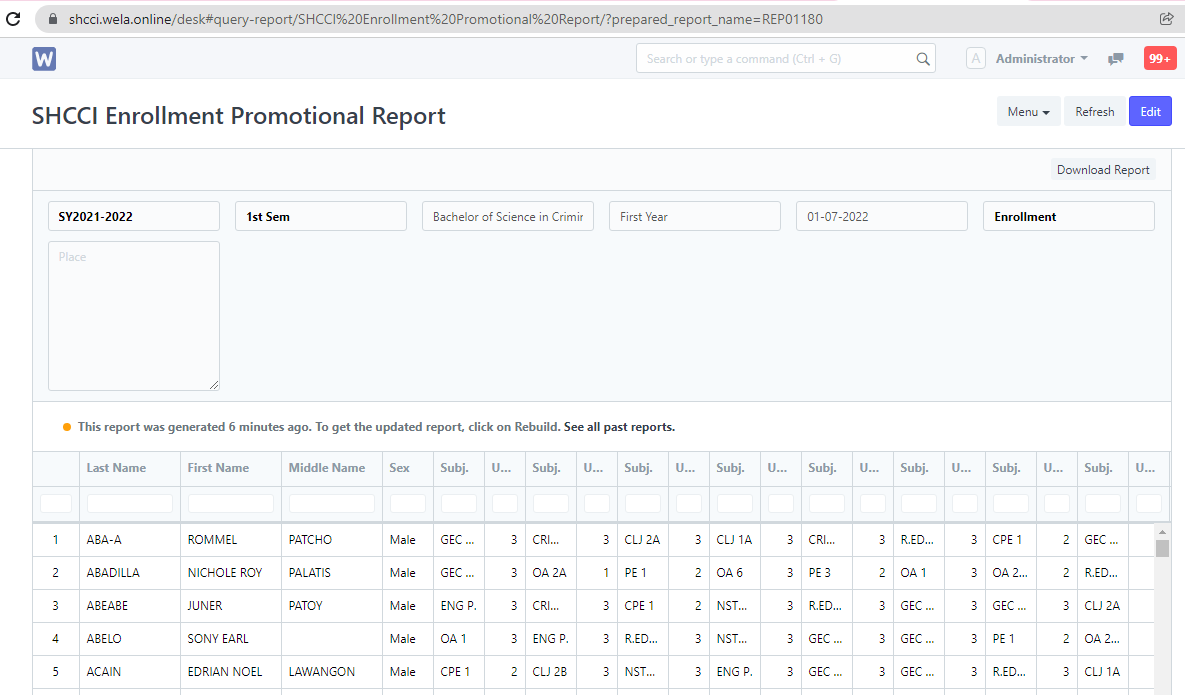Screen dimensions: 1185x695
Task: Expand the Administrator user dropdown
Action: [x=1041, y=59]
